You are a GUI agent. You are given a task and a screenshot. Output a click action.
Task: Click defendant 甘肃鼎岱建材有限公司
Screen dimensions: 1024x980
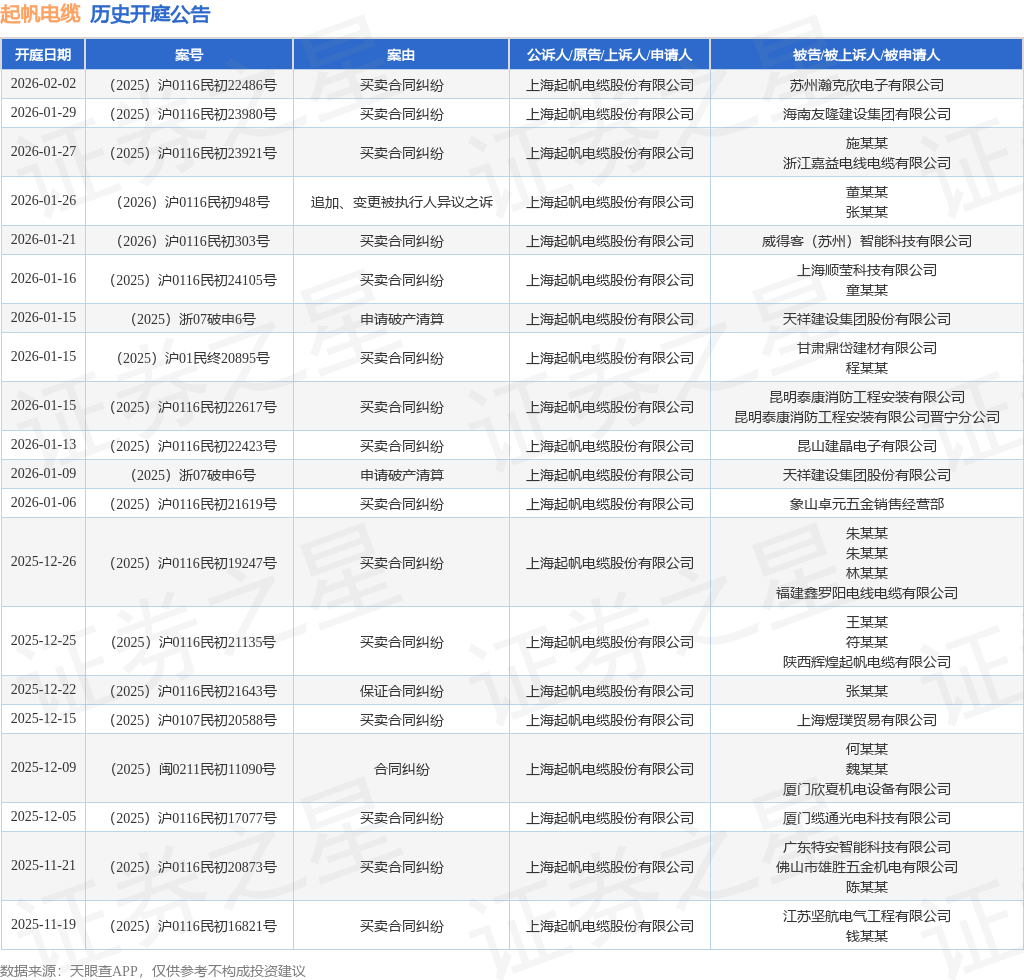pyautogui.click(x=867, y=348)
